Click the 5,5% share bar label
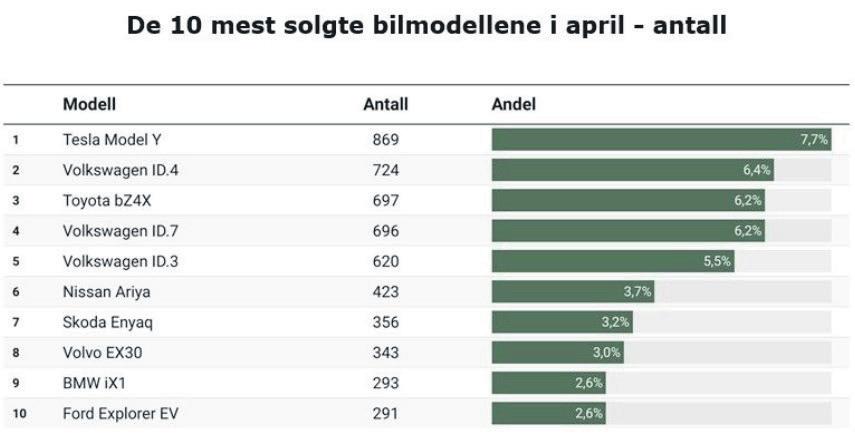 tap(717, 261)
